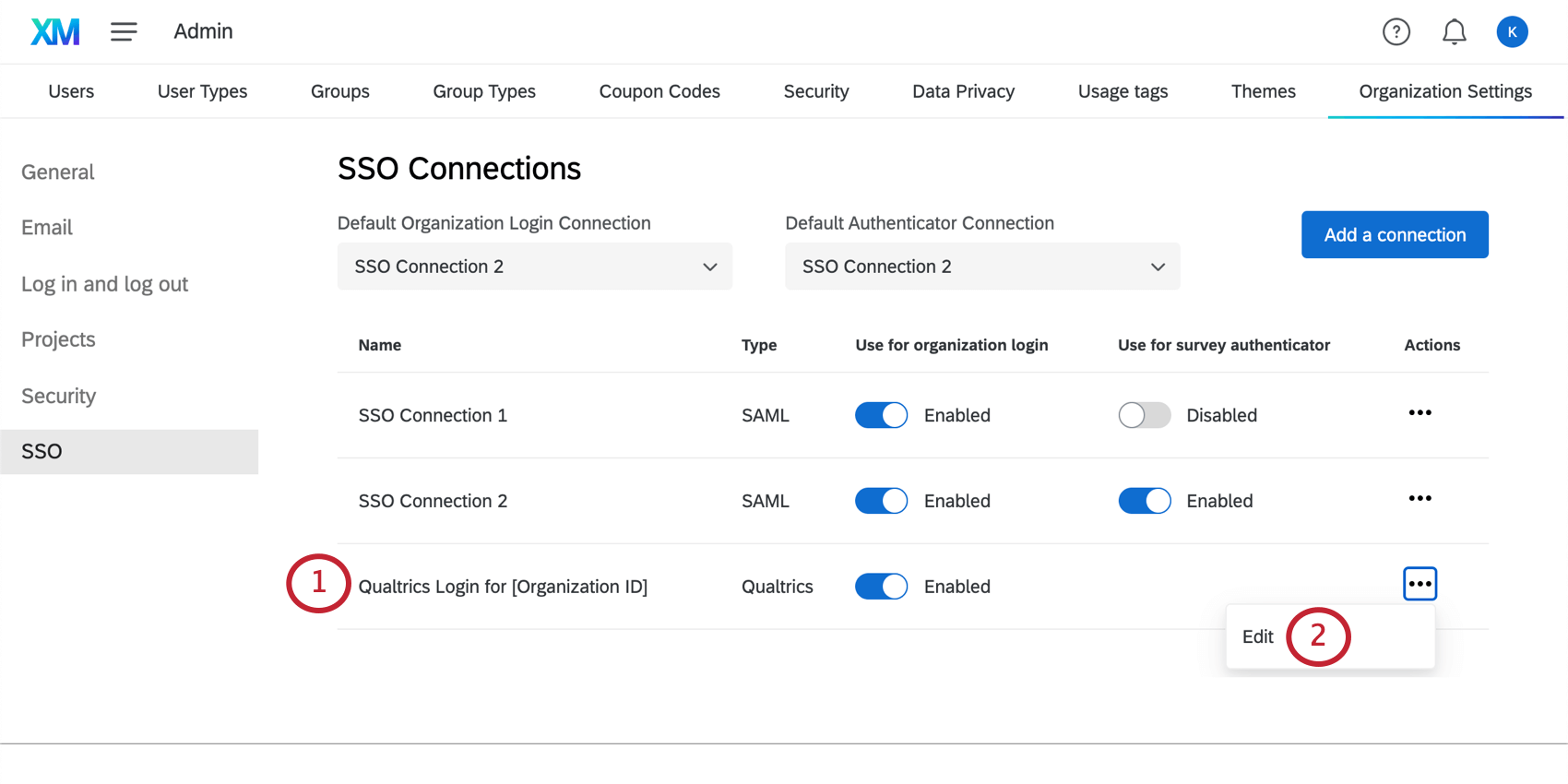Image resolution: width=1568 pixels, height=784 pixels.
Task: Click the Admin page title
Action: (203, 31)
